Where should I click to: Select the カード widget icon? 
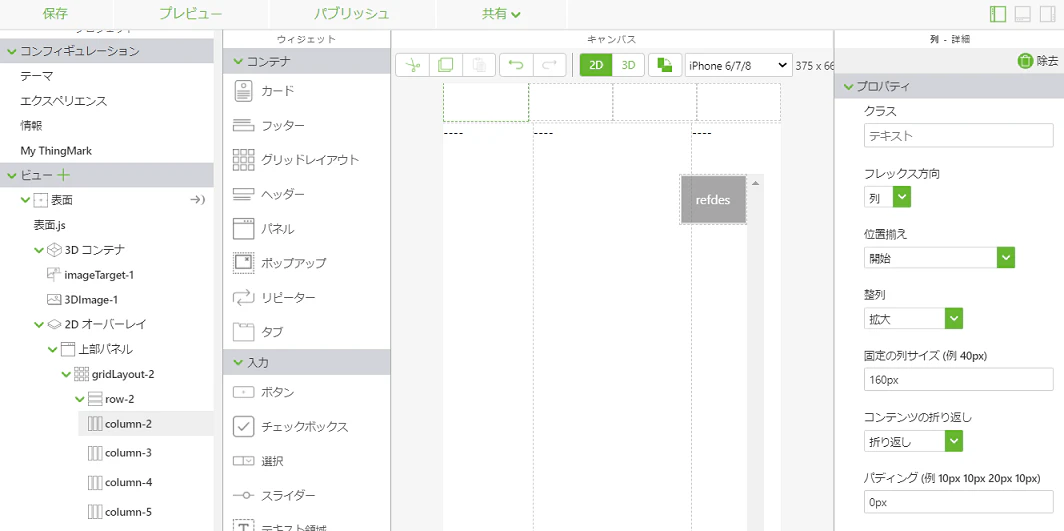click(243, 91)
